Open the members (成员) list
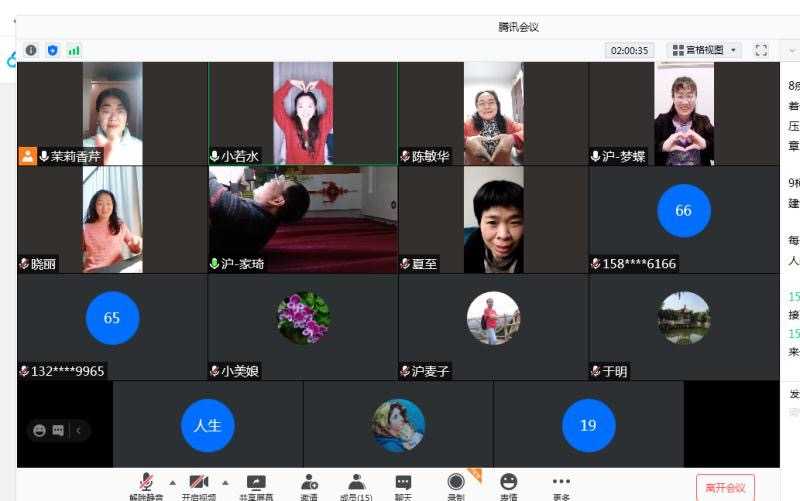The width and height of the screenshot is (800, 501). tap(356, 484)
